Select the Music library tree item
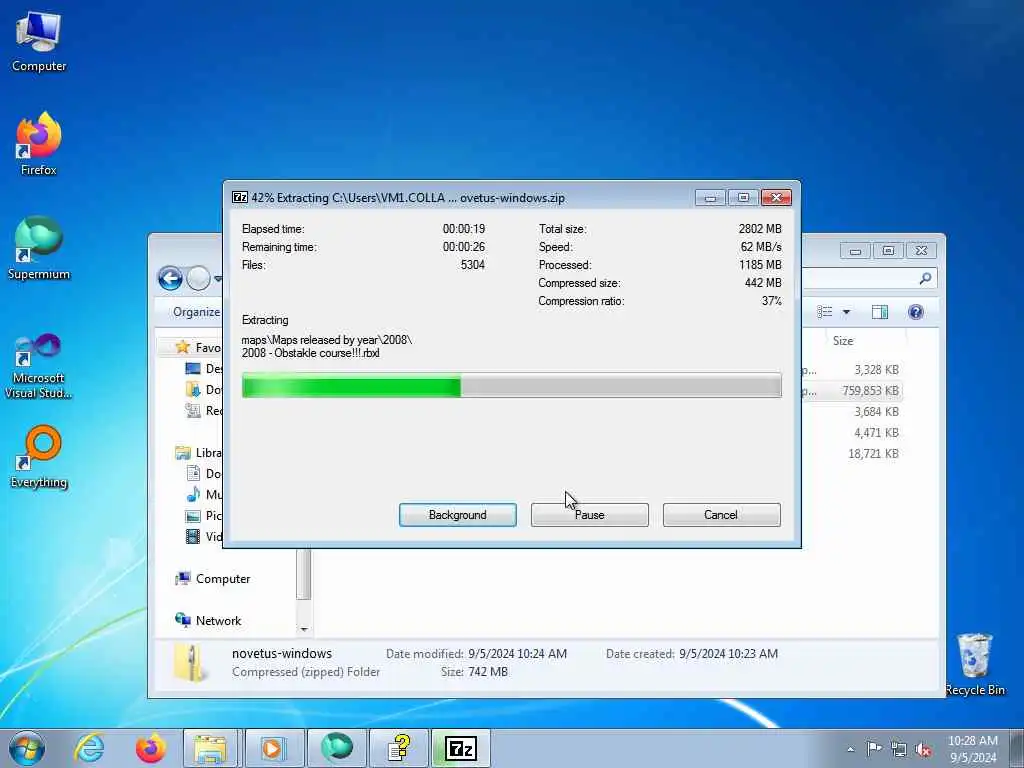1024x768 pixels. click(204, 494)
